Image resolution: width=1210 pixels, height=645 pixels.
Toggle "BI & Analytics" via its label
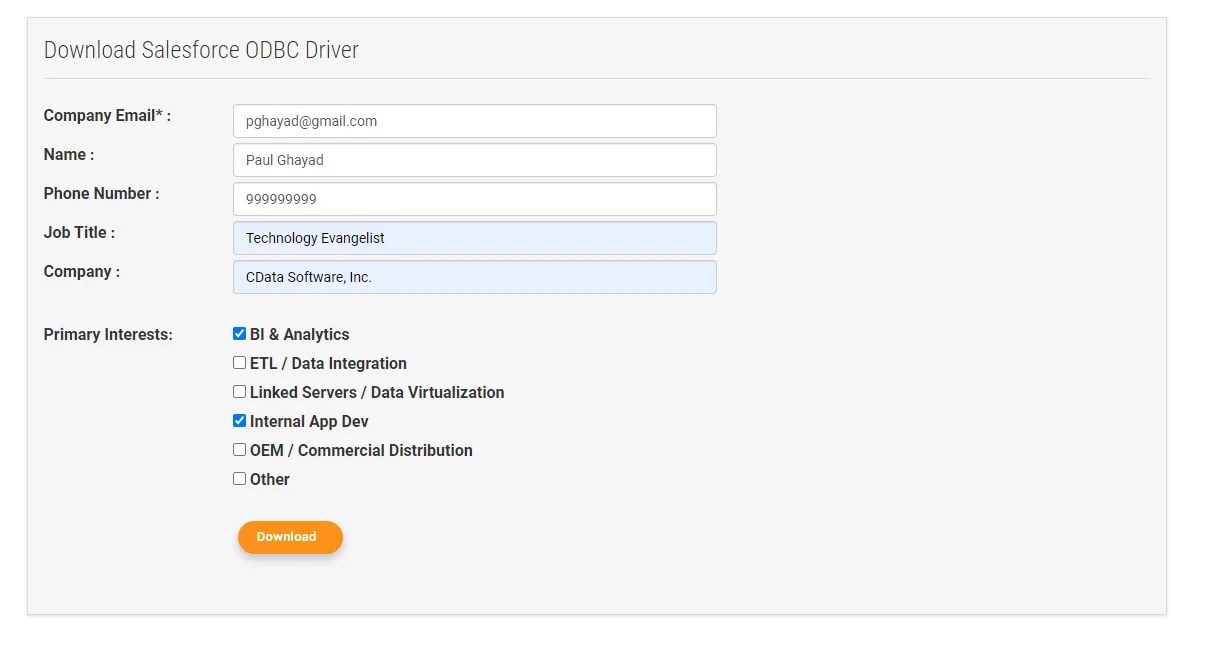[x=299, y=333]
